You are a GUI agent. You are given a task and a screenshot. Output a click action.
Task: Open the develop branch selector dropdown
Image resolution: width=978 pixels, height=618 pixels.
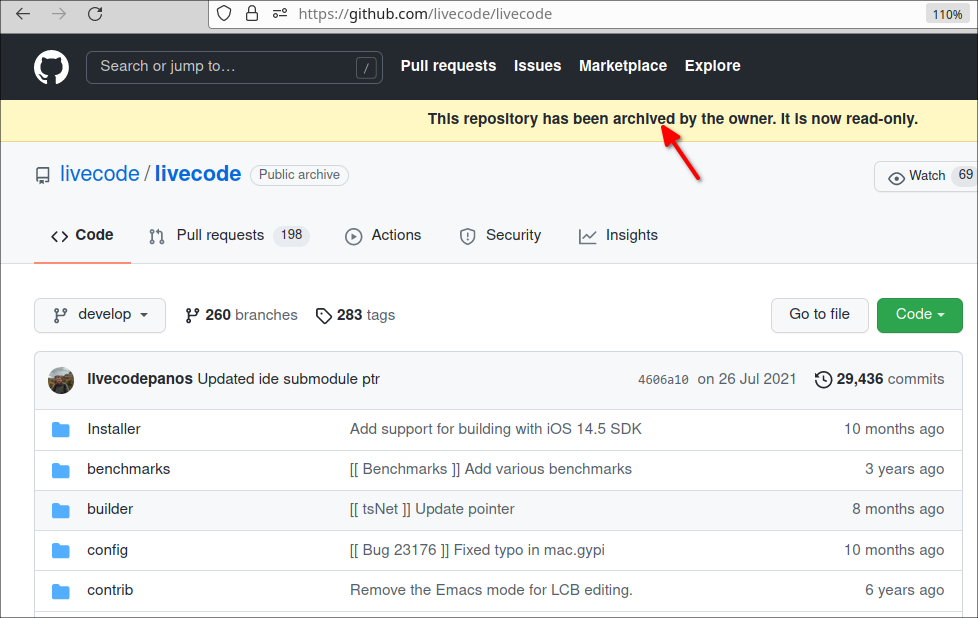pos(100,315)
